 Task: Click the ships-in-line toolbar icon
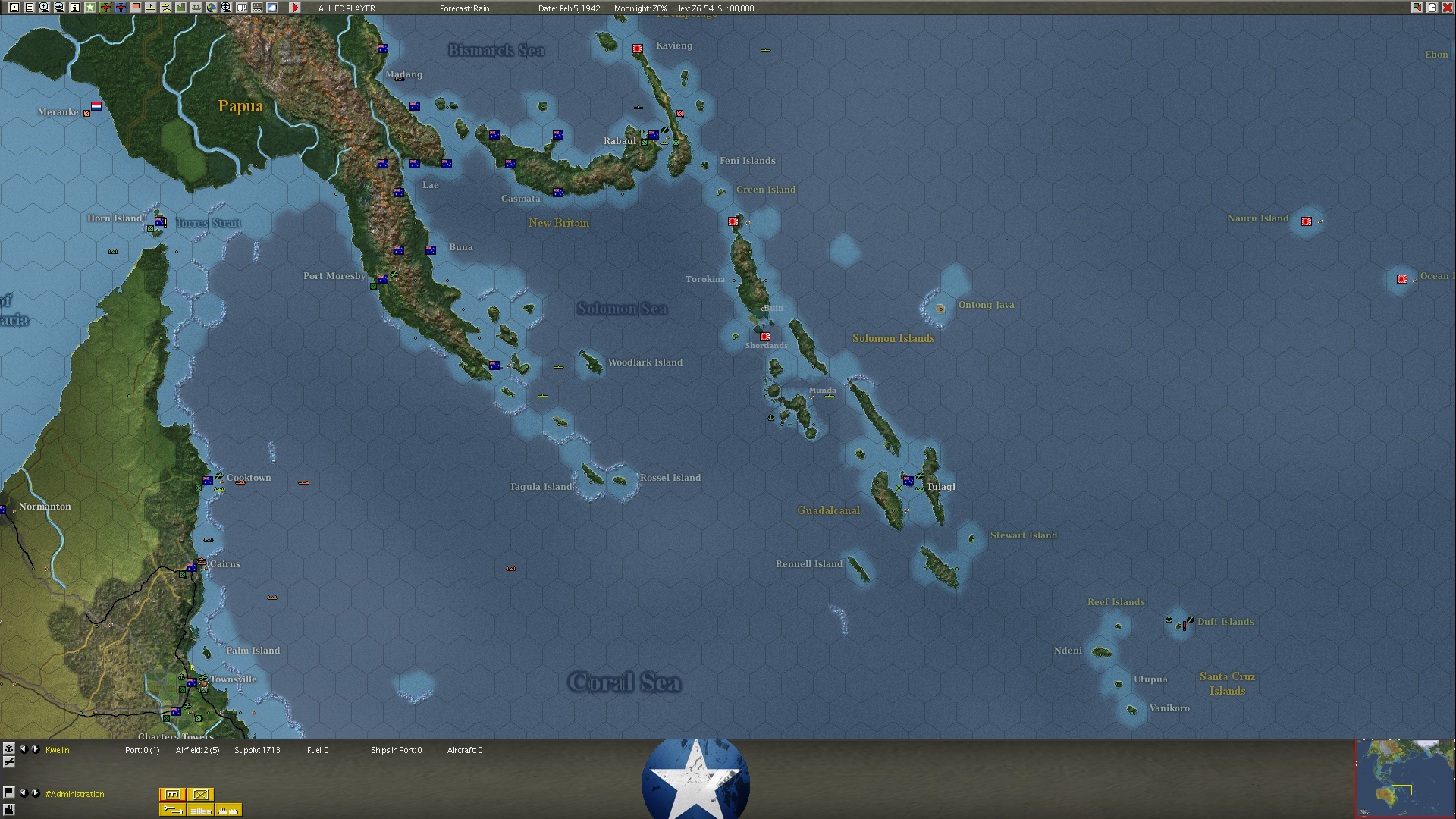196,8
